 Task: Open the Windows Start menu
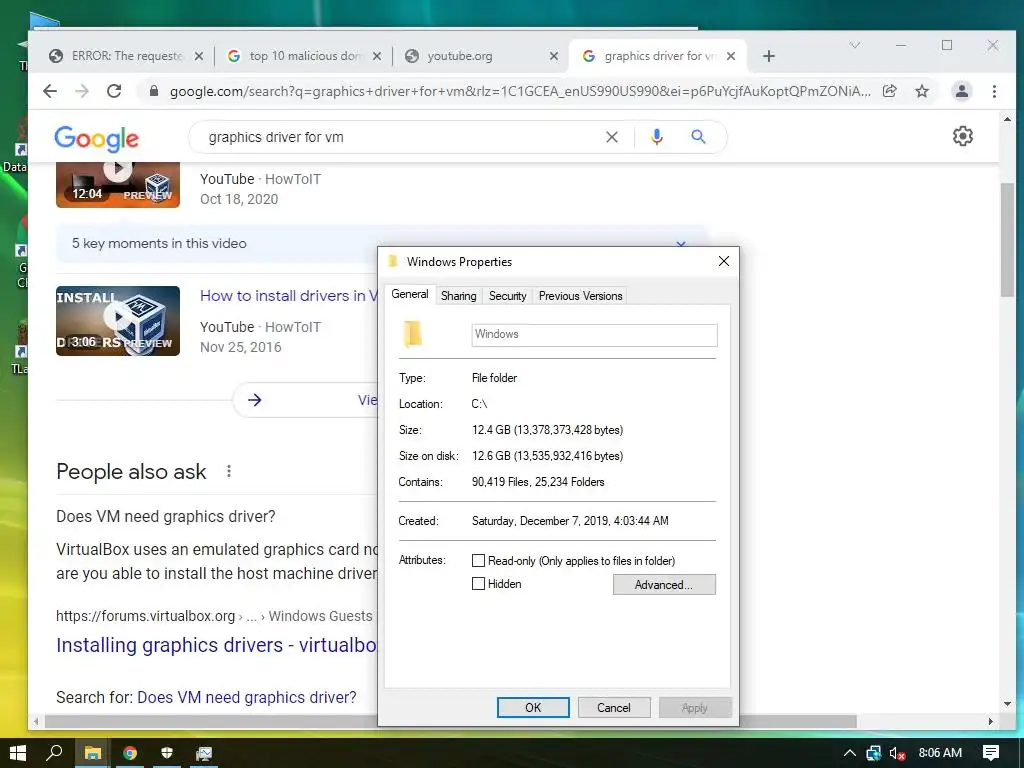[x=18, y=753]
